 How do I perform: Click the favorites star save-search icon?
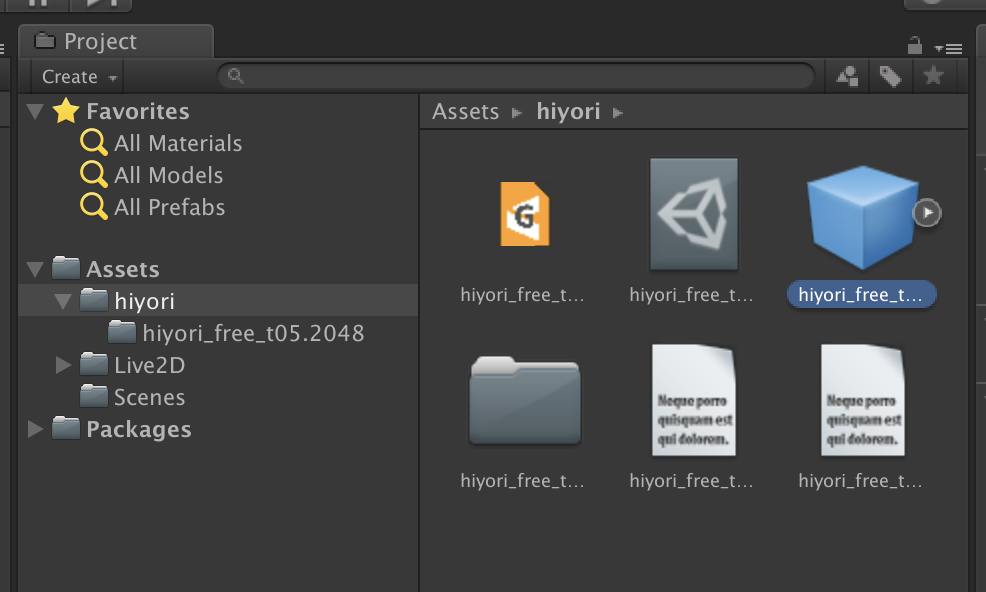(933, 76)
